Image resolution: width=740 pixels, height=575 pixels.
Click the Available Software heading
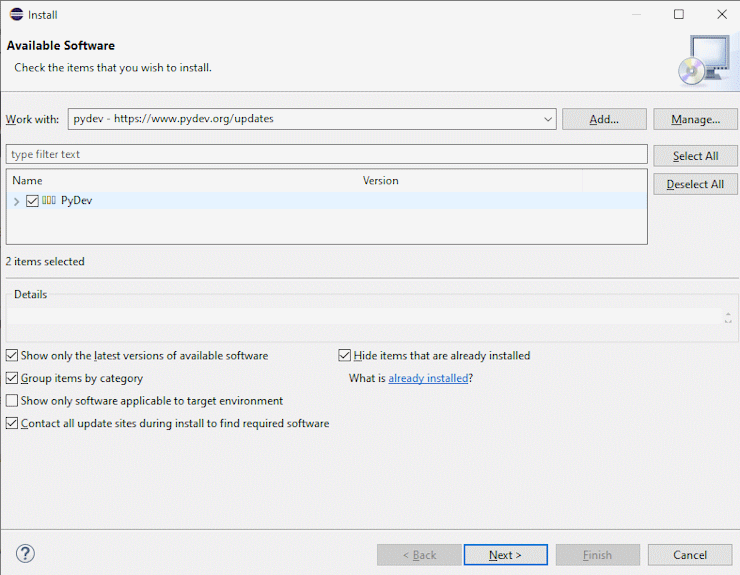click(x=60, y=45)
